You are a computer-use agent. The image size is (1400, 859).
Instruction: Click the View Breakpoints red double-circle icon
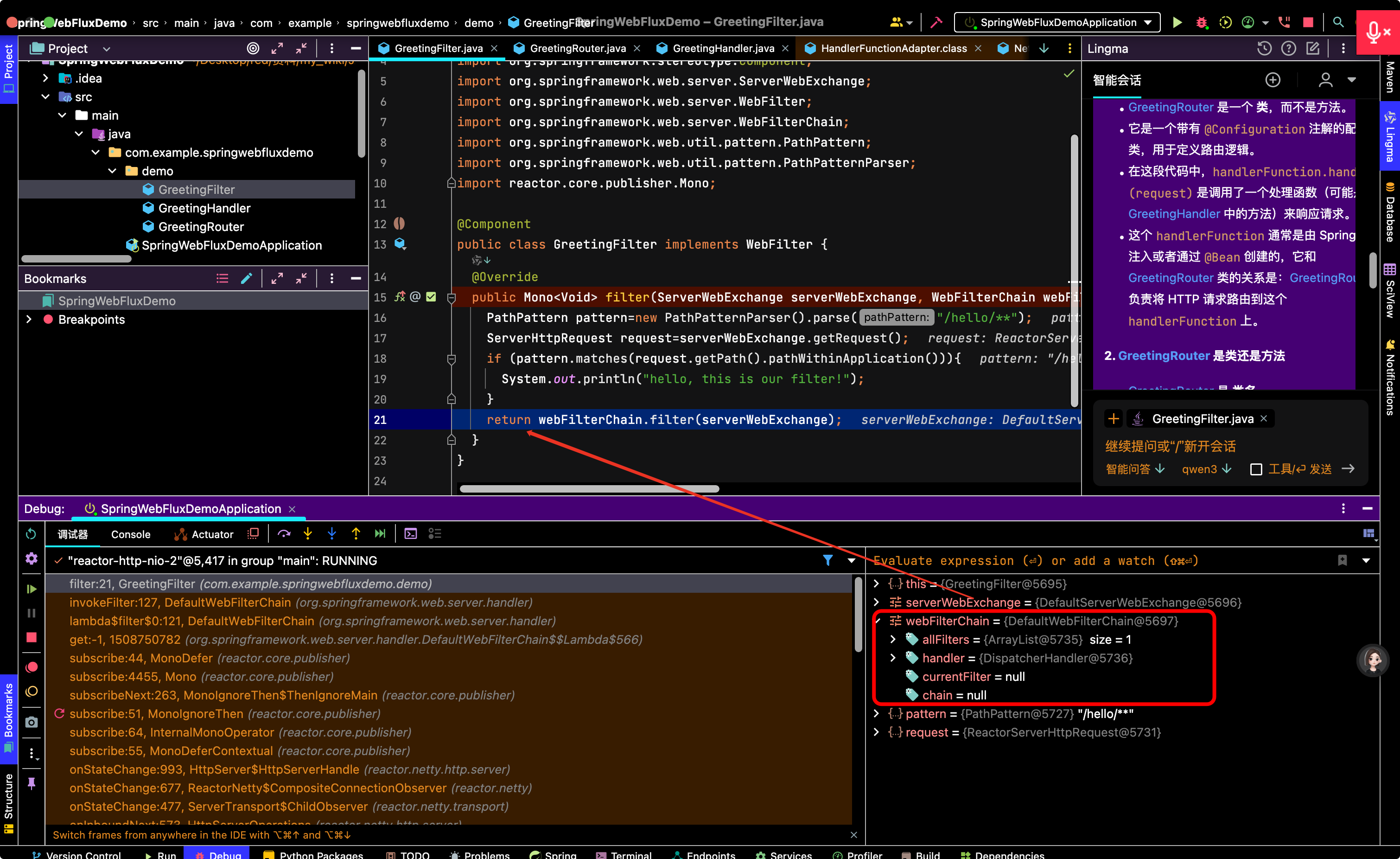pos(31,667)
